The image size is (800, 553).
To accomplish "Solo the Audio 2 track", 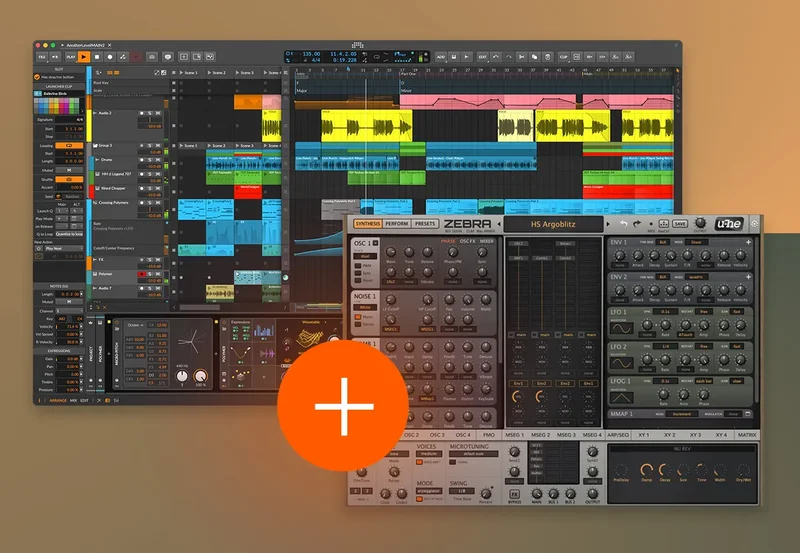I will [150, 113].
